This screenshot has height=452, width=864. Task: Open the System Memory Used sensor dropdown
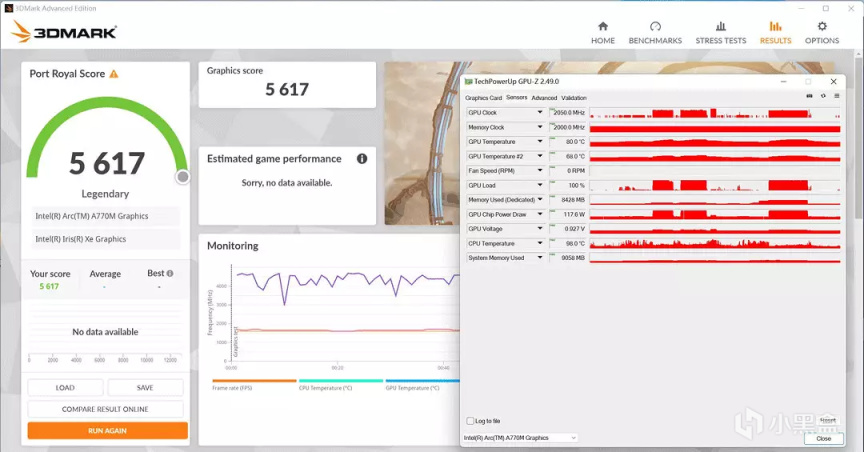click(x=540, y=258)
